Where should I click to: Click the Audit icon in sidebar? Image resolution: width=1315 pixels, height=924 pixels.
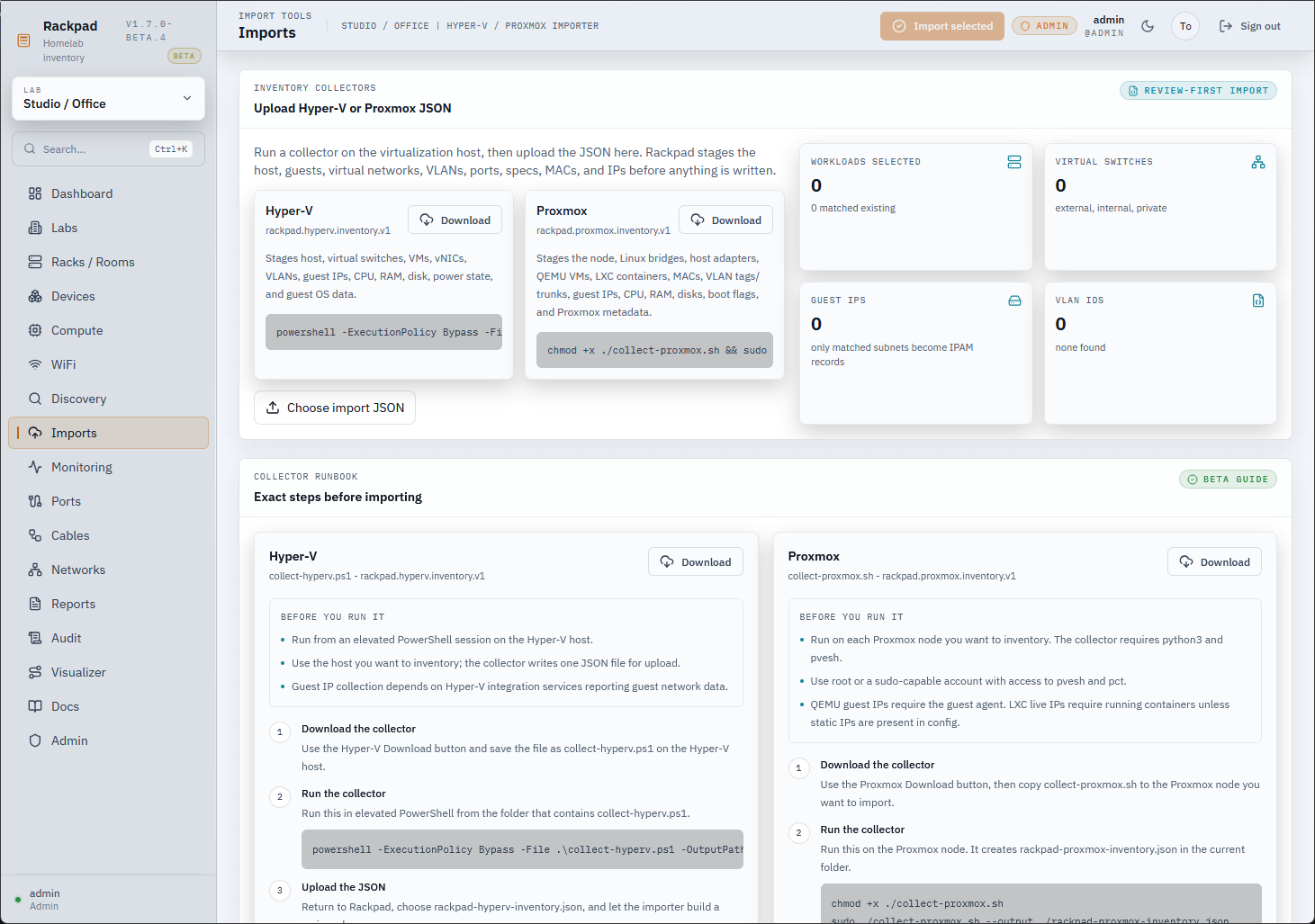coord(35,638)
